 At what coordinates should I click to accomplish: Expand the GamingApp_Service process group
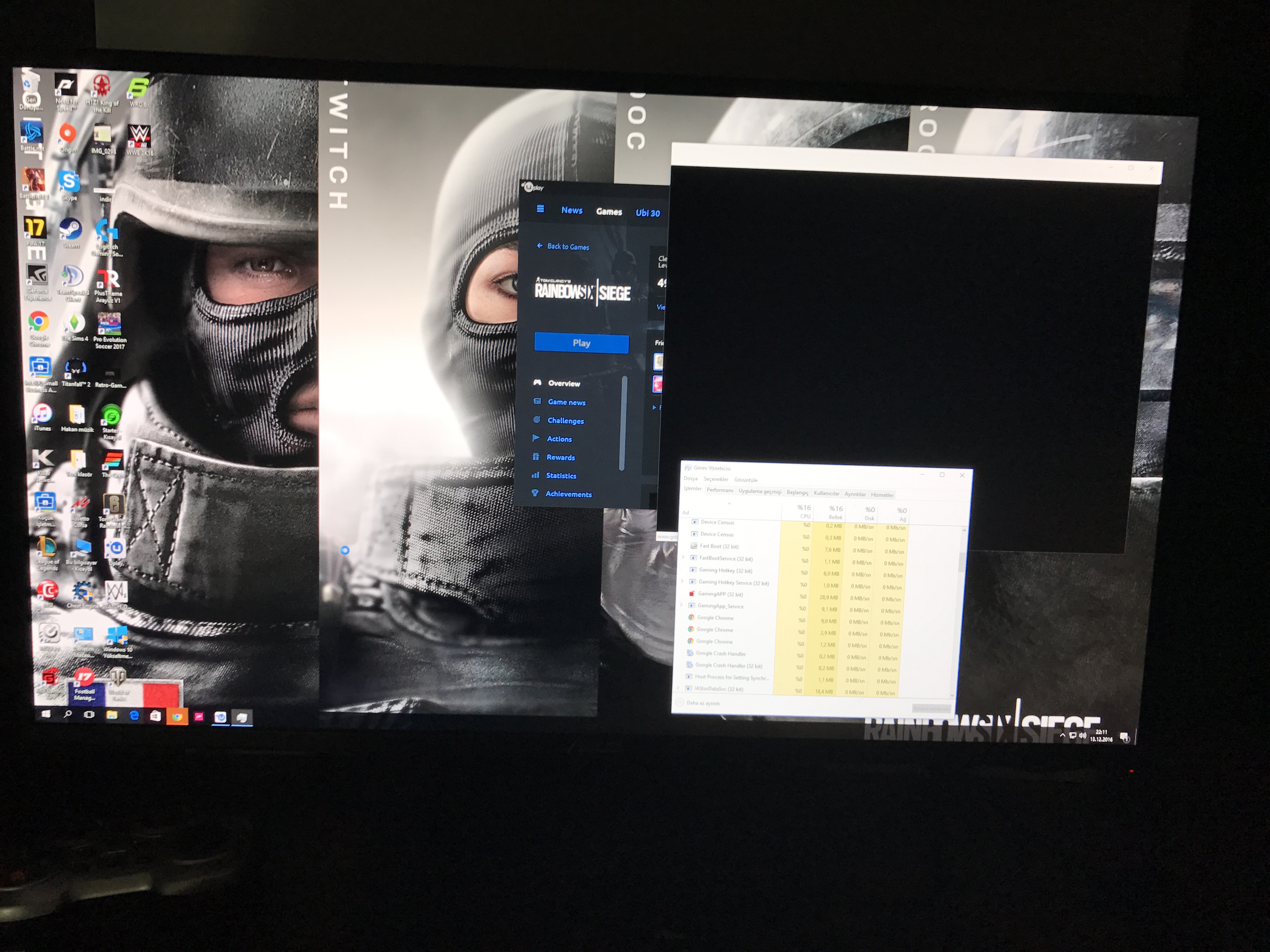[x=681, y=605]
